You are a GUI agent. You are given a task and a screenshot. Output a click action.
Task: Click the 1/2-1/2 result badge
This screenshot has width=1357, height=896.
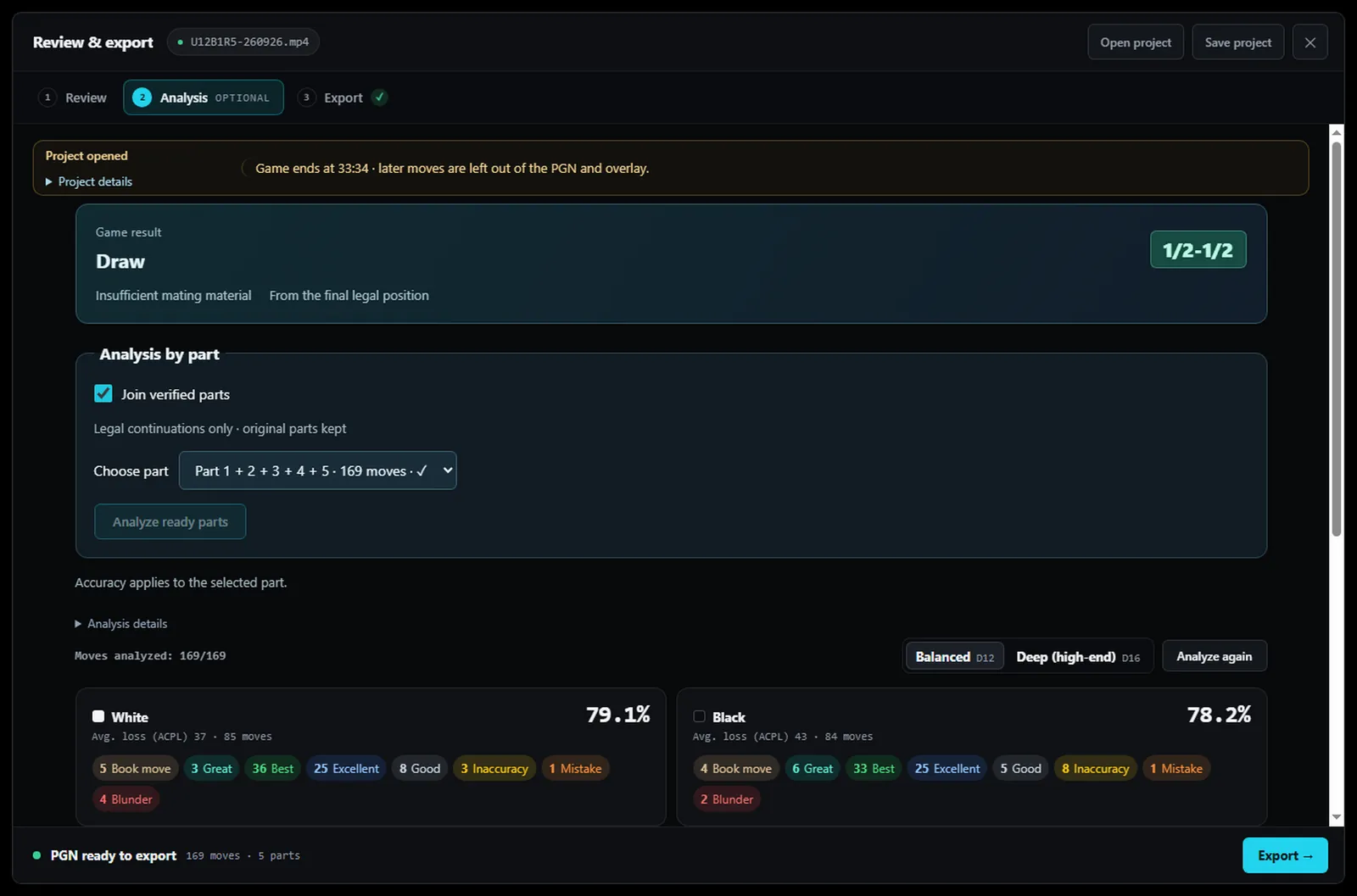[1198, 250]
